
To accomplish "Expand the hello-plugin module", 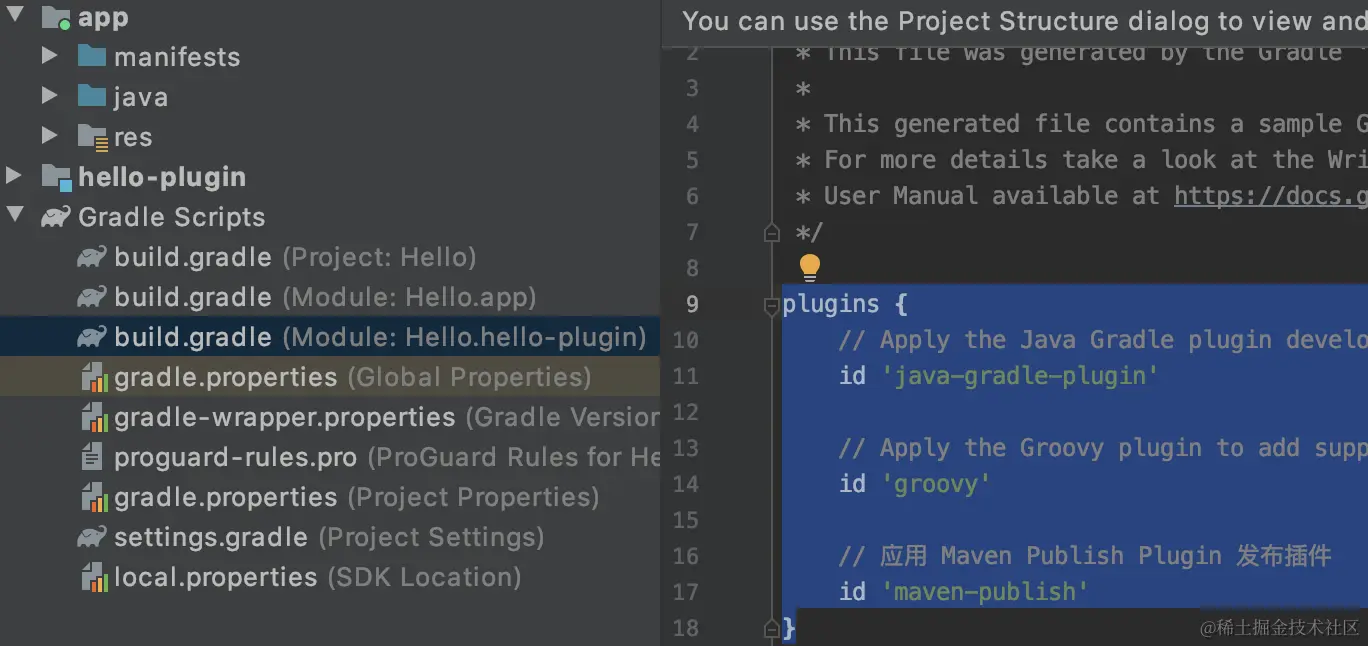I will click(x=14, y=176).
